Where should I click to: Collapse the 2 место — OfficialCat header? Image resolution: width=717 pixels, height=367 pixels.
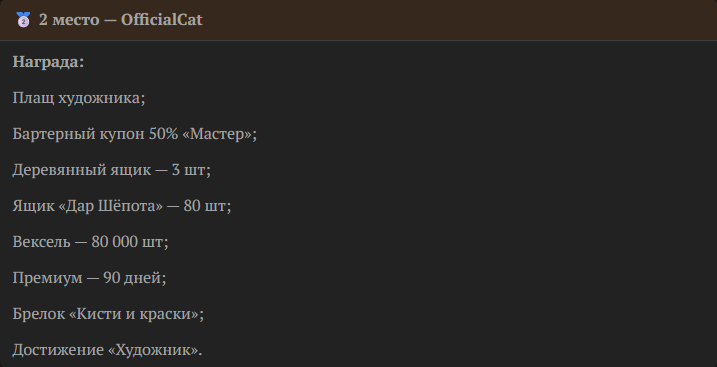coord(358,20)
